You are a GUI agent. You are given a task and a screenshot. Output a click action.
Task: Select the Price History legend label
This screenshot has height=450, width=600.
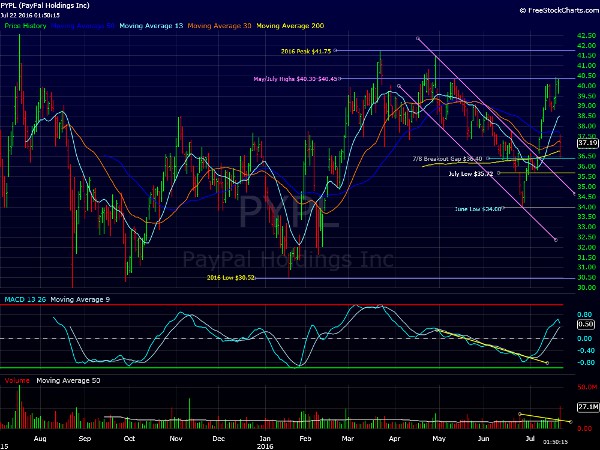(x=25, y=26)
